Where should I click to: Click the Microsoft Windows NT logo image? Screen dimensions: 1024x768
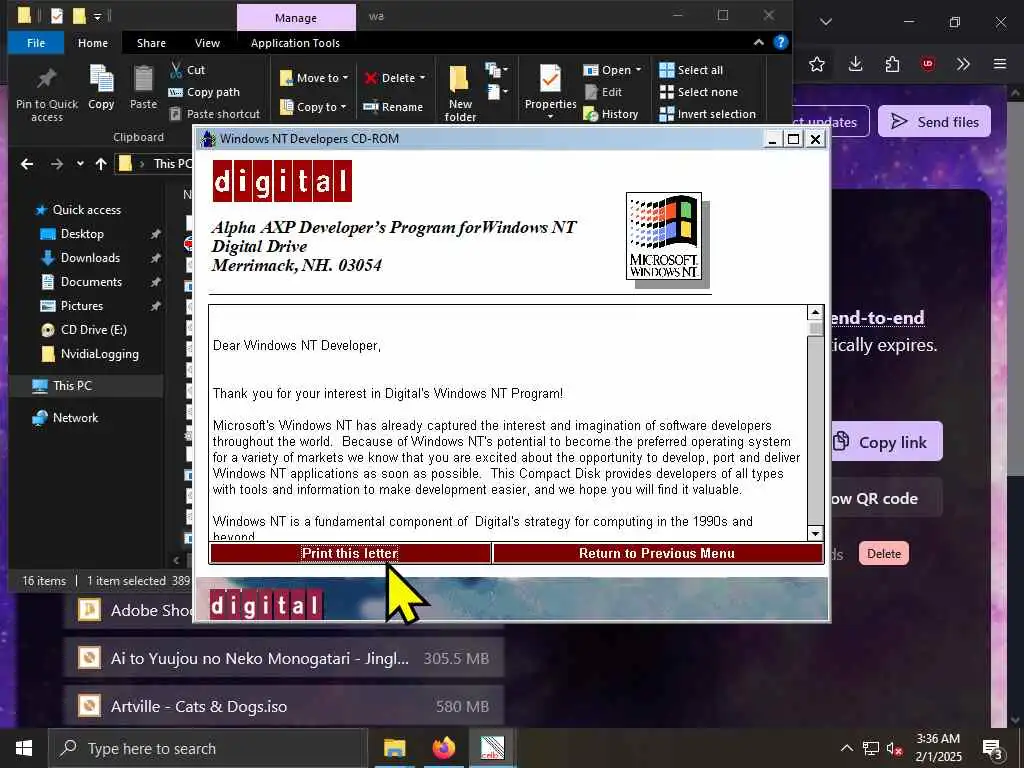pyautogui.click(x=664, y=236)
